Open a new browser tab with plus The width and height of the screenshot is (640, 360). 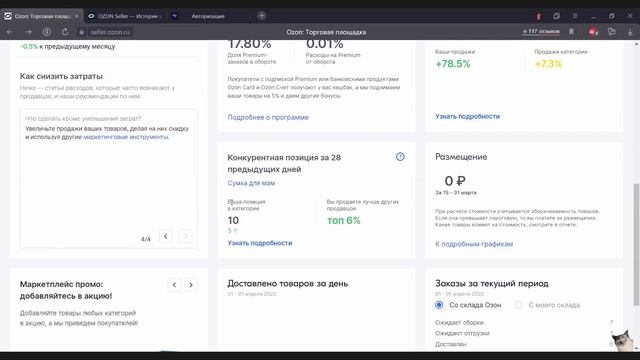[x=262, y=16]
